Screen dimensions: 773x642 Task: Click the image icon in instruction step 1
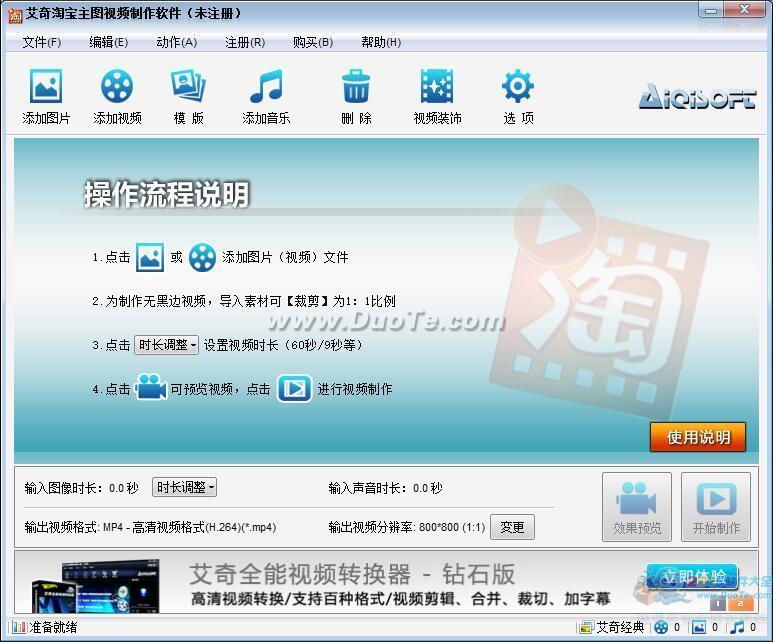tap(150, 257)
